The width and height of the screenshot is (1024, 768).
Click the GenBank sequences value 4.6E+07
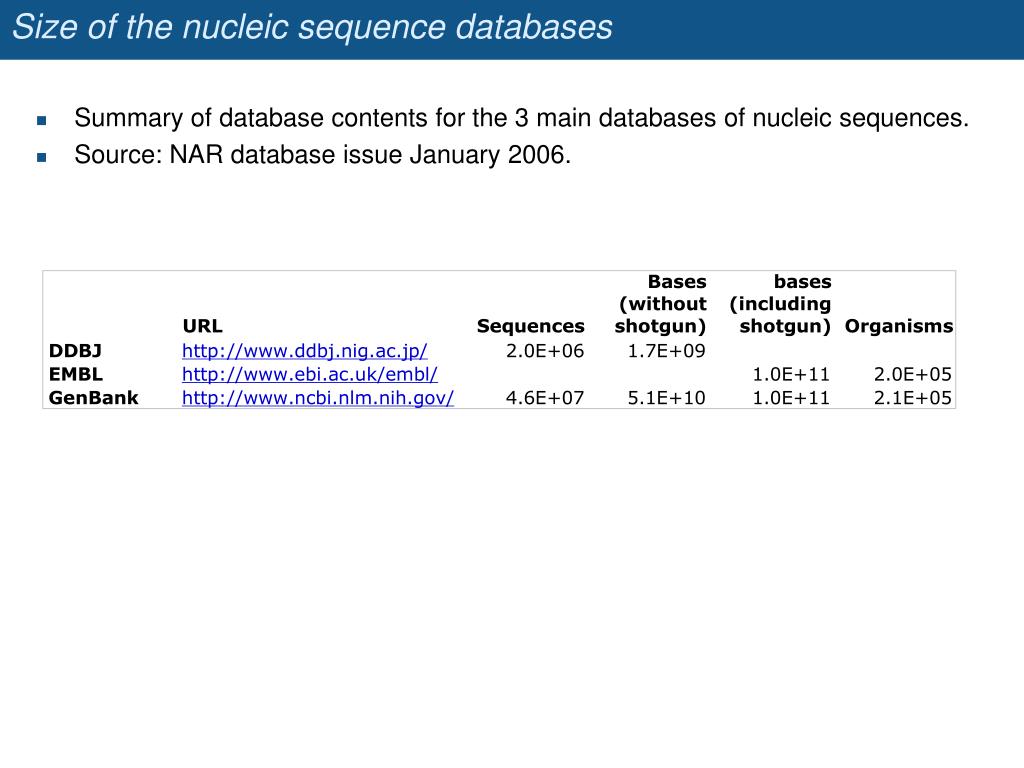click(x=545, y=398)
